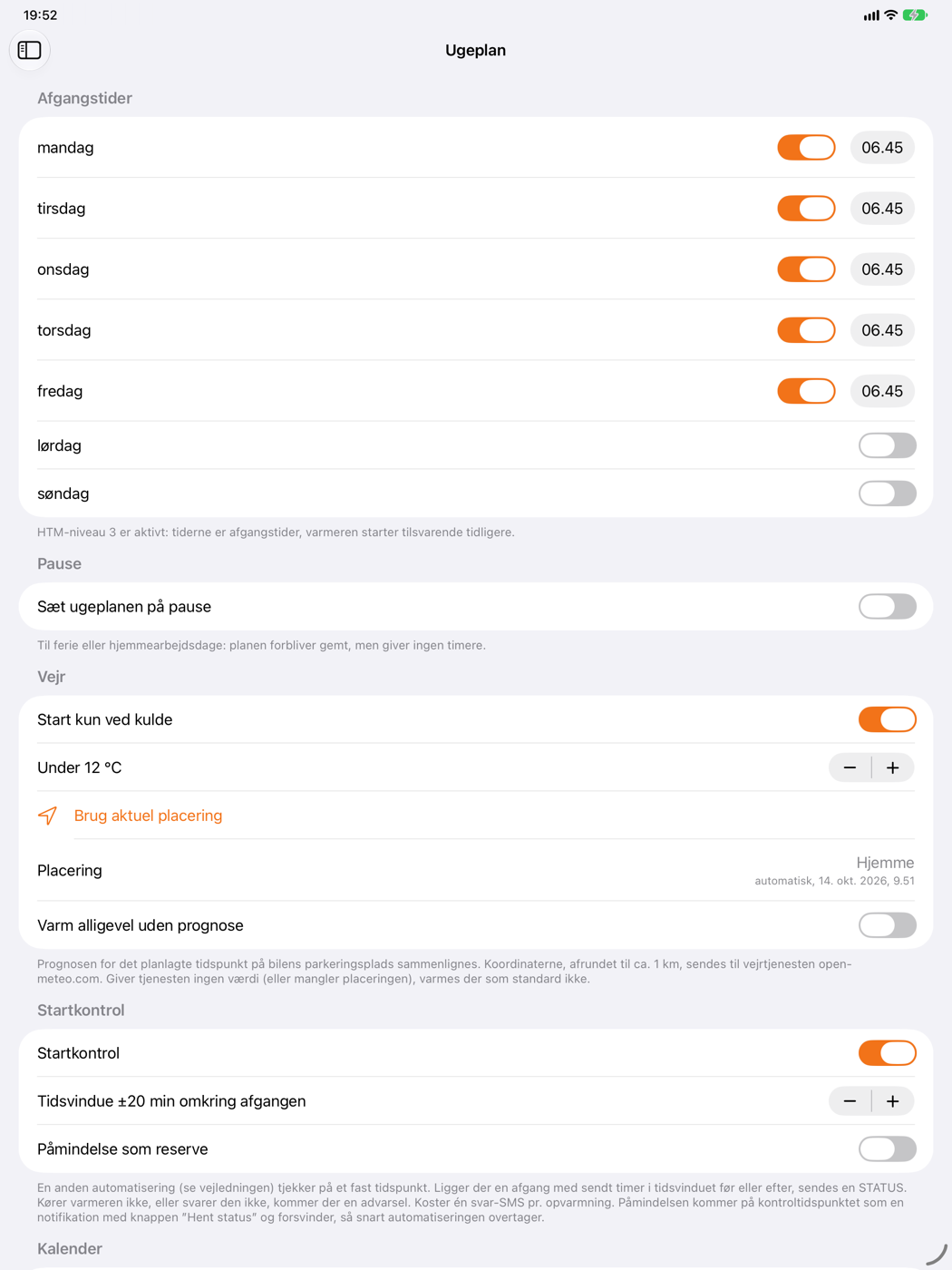
Task: Disable the mandag departure toggle
Action: point(806,148)
